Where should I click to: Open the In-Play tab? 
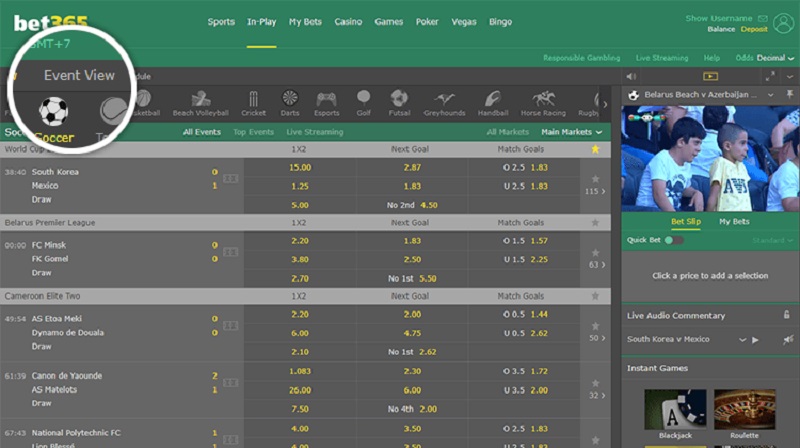261,22
